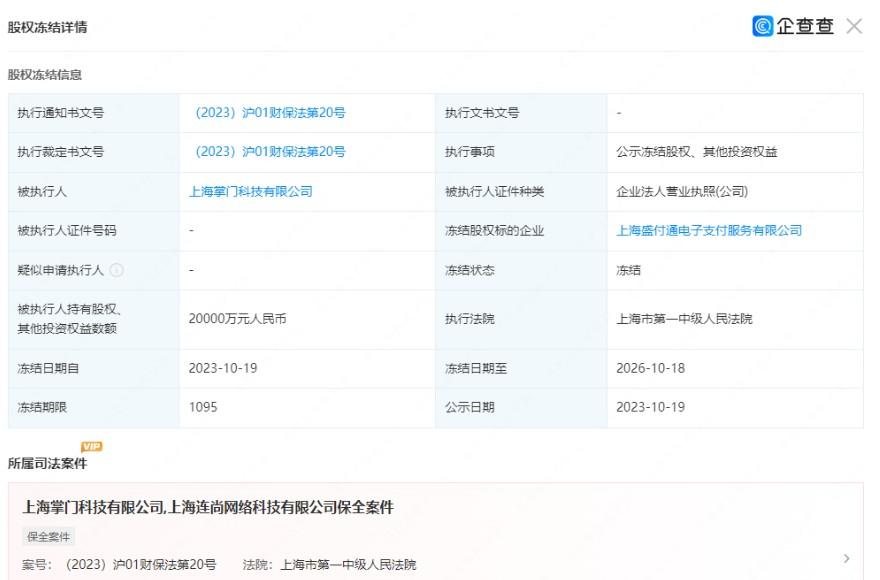Select the 所属司法案件 section heading
Image resolution: width=880 pixels, height=580 pixels.
pos(47,463)
